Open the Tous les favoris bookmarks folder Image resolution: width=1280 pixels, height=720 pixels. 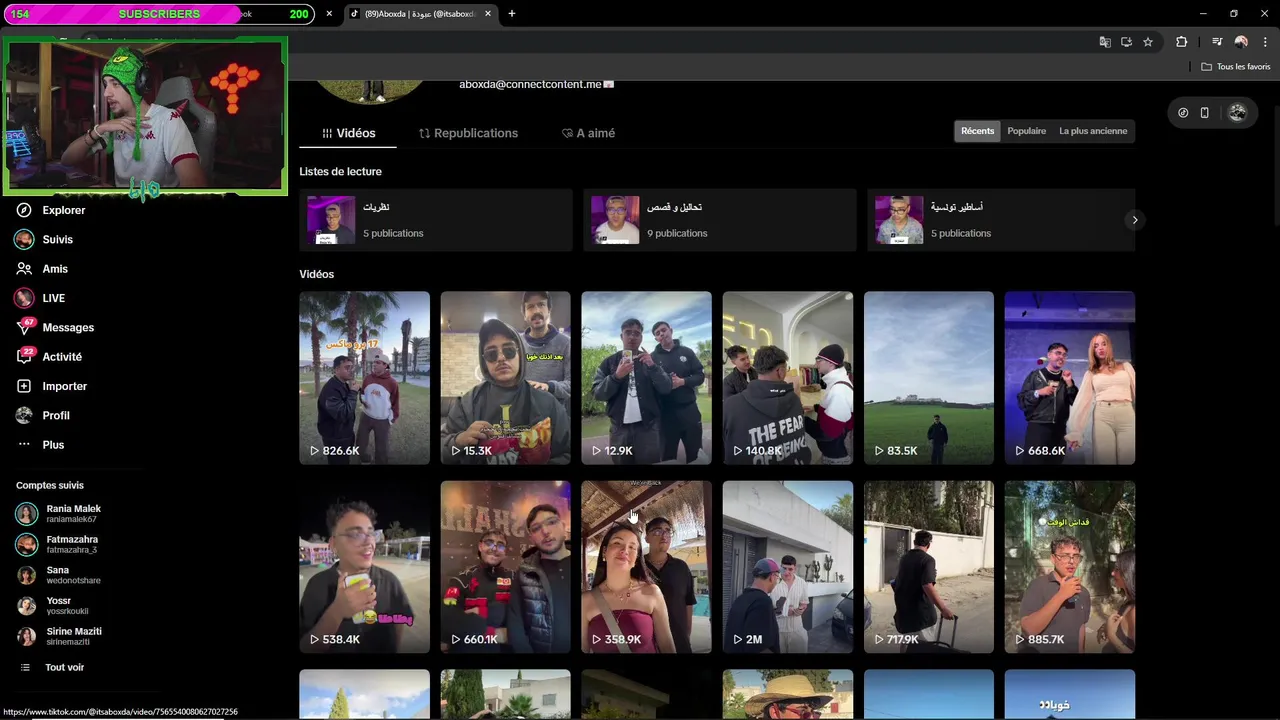[1236, 67]
